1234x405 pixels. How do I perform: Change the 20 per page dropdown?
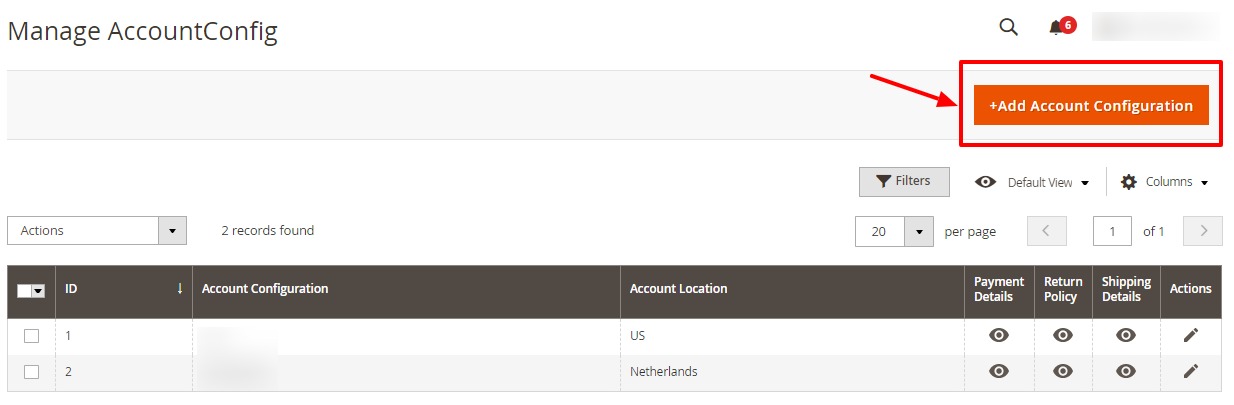[894, 231]
